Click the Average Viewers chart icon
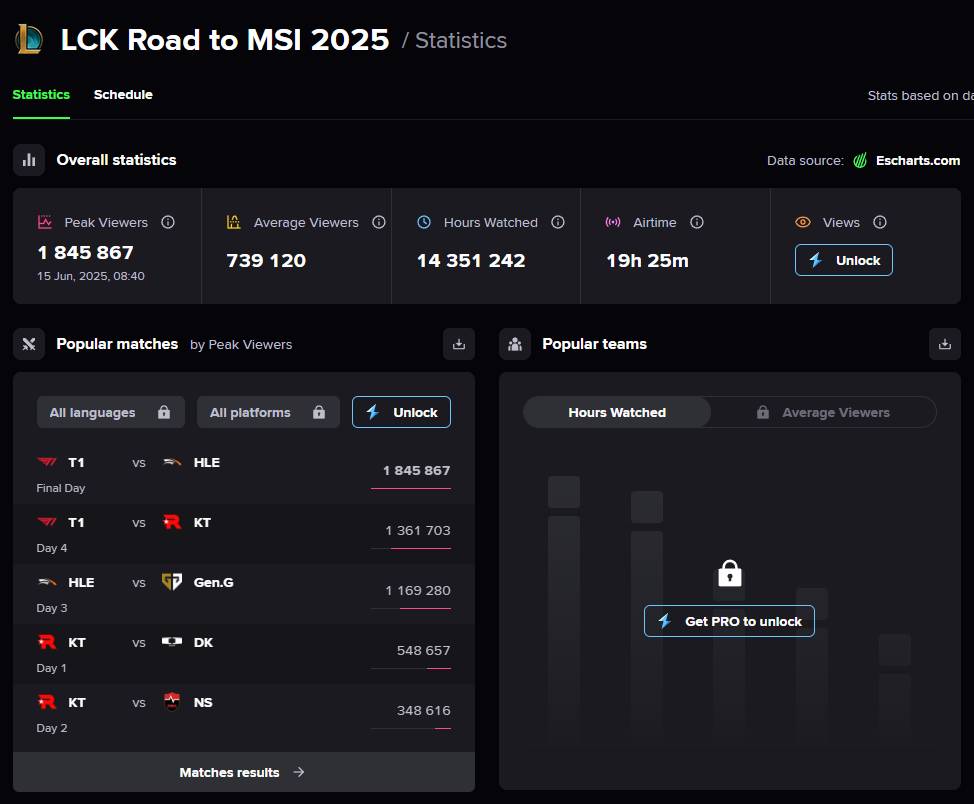 click(x=234, y=222)
